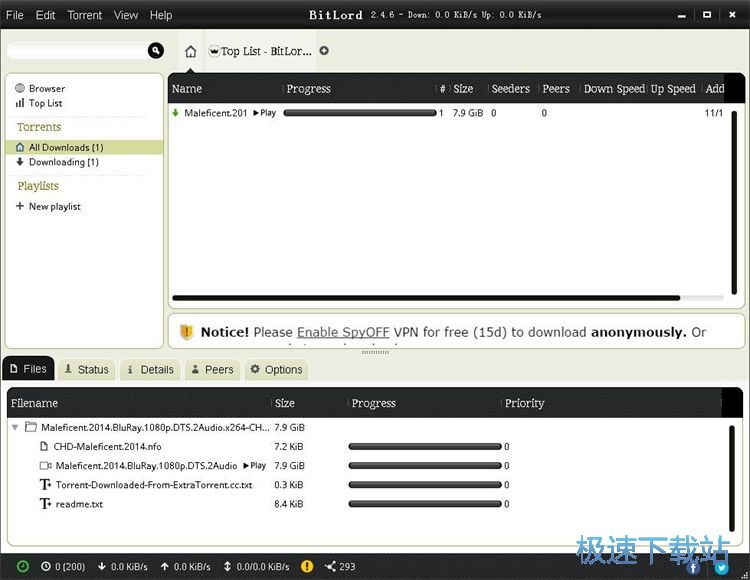Switch to the Options tab
The height and width of the screenshot is (580, 750).
tap(276, 369)
